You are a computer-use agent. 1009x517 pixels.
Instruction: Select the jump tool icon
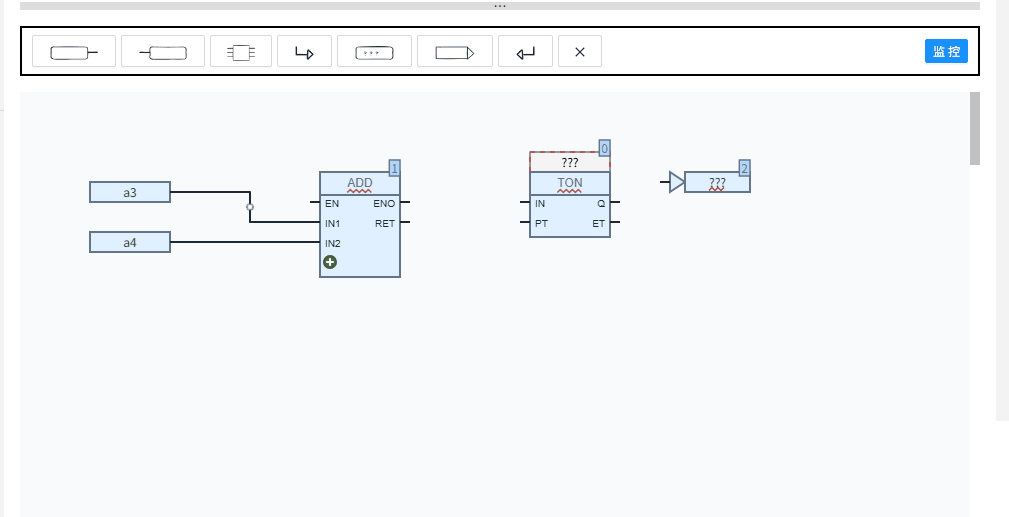coord(304,52)
